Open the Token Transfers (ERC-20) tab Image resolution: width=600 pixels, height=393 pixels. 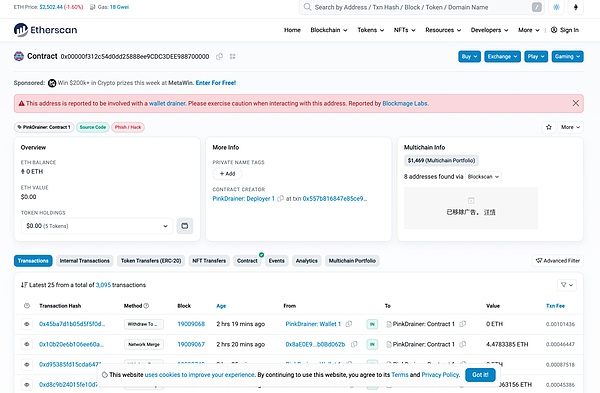(x=151, y=261)
